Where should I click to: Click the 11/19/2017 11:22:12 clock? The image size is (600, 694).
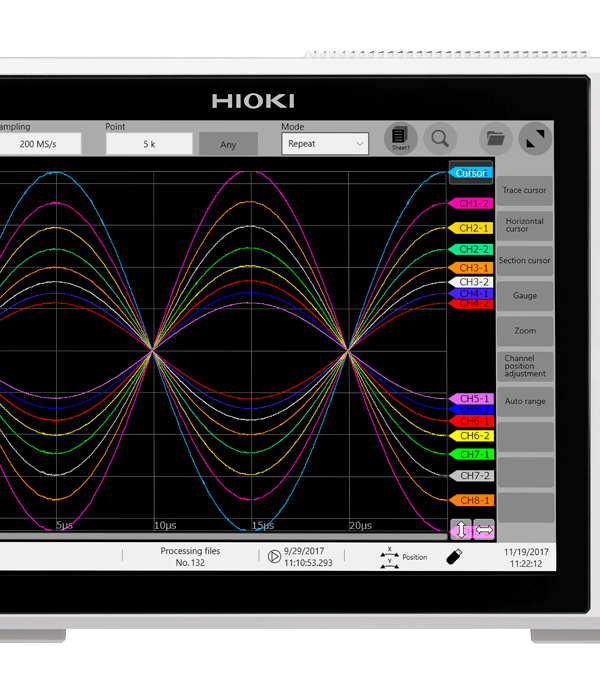[x=526, y=558]
